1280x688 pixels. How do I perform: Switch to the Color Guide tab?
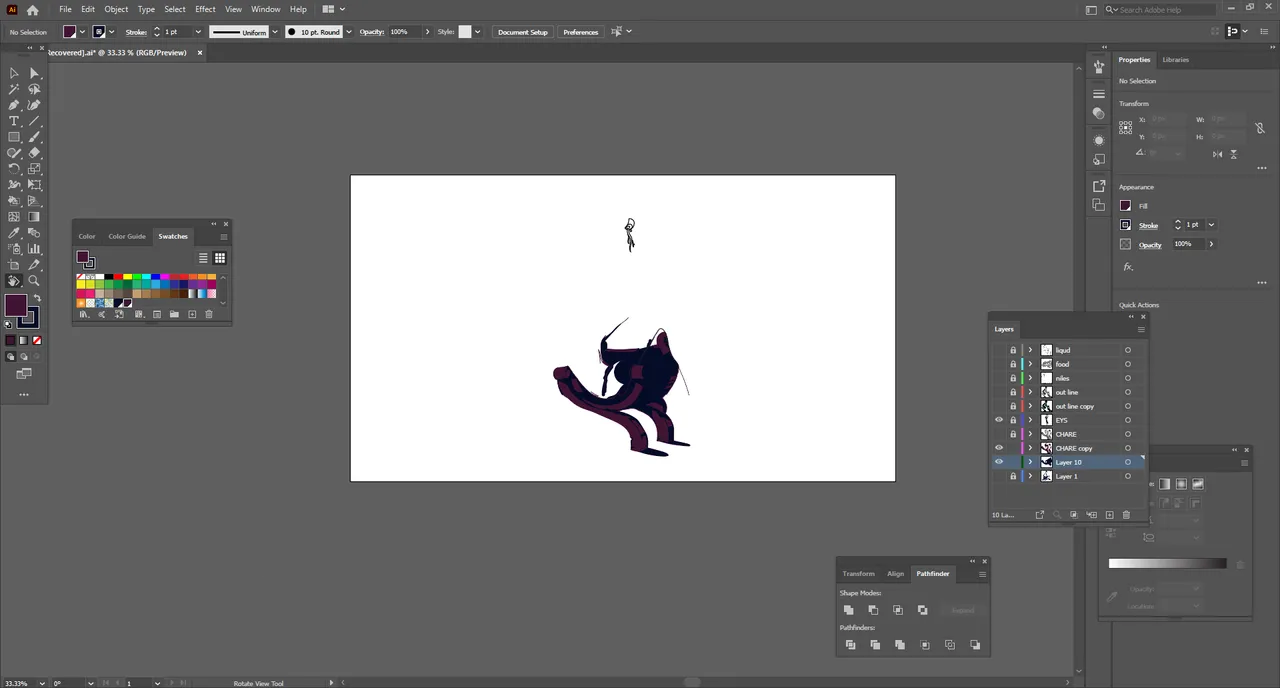tap(127, 236)
